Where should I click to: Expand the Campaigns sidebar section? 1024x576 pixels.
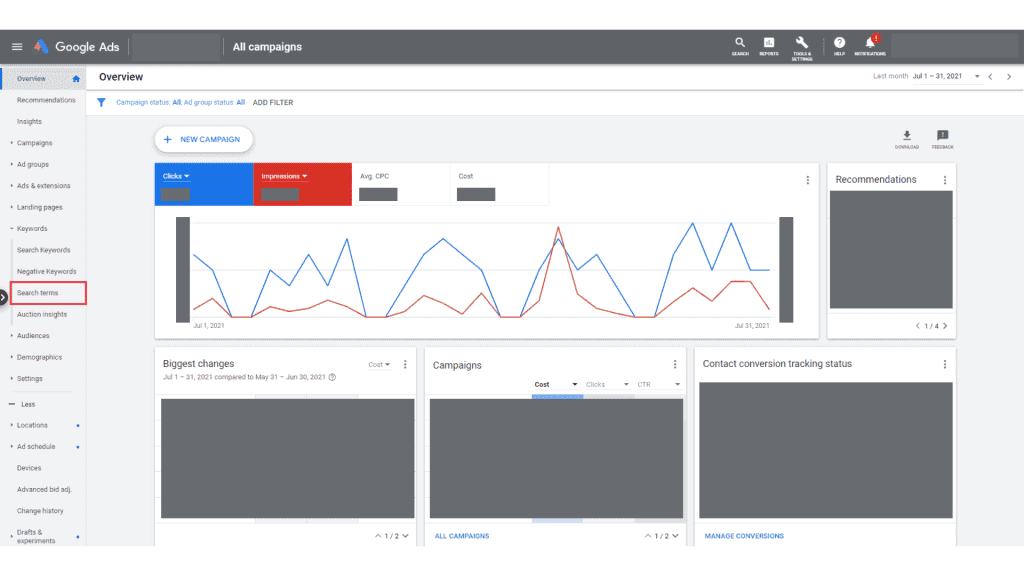click(x=34, y=143)
